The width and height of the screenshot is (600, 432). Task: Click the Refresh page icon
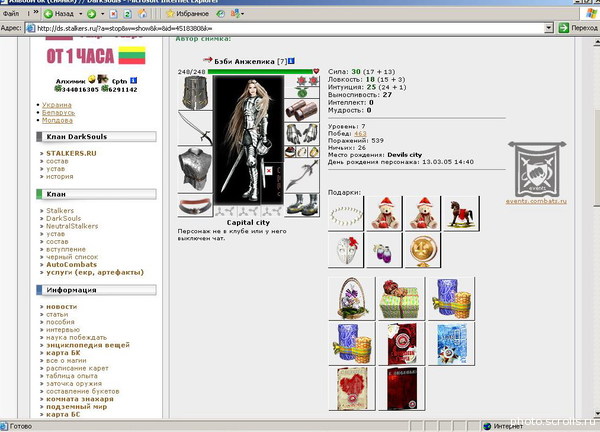pos(127,14)
